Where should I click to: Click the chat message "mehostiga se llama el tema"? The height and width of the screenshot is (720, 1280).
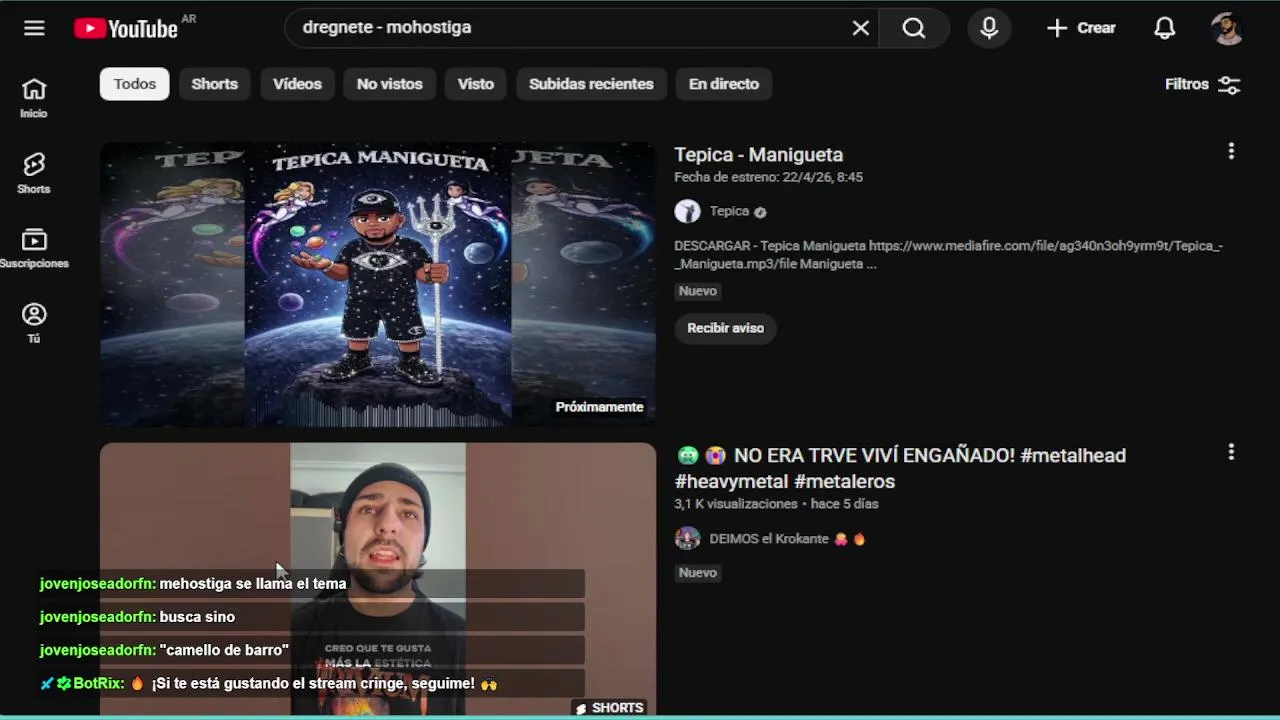pyautogui.click(x=253, y=584)
